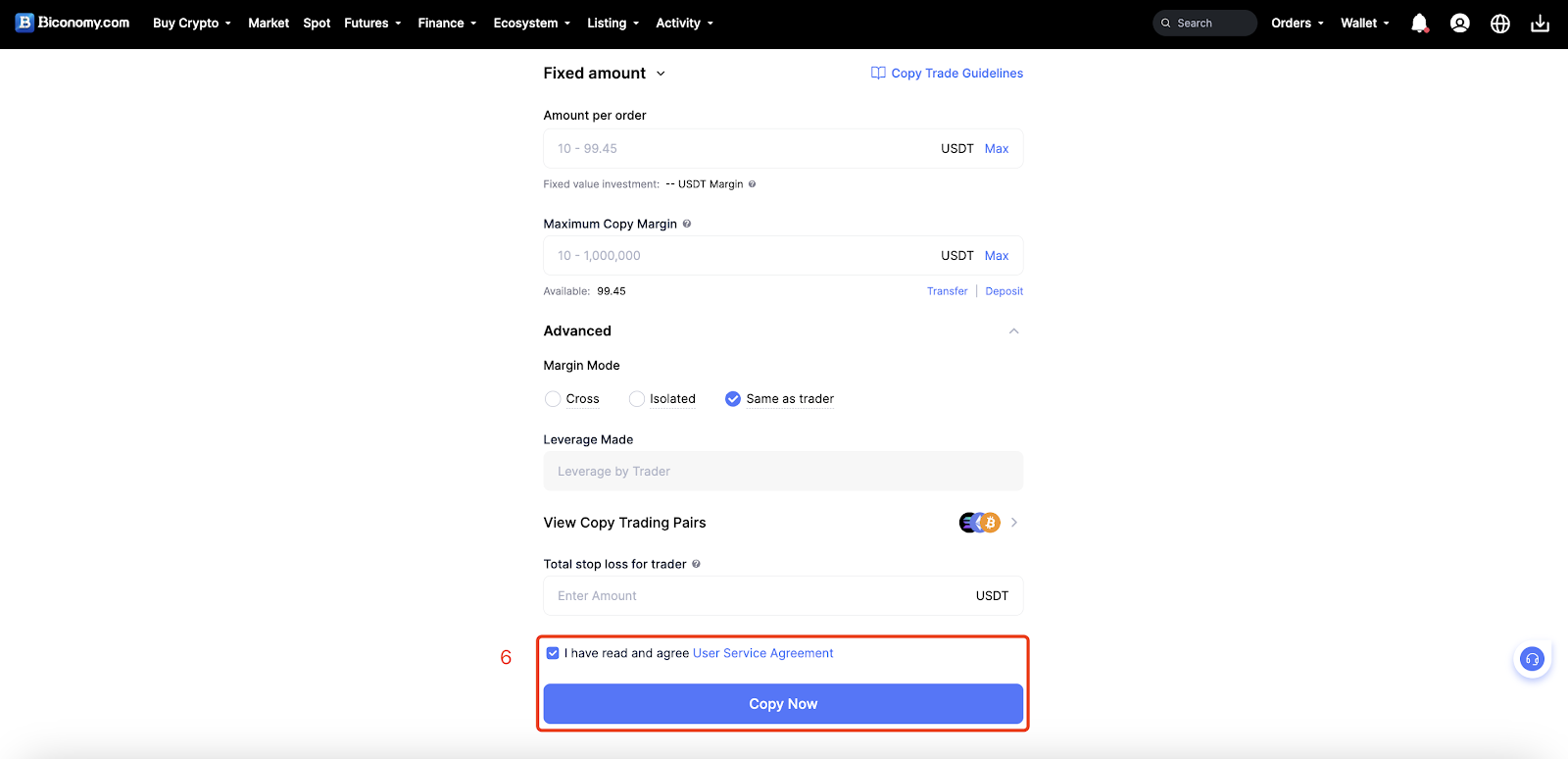
Task: Click the Maximum Copy Margin help icon
Action: [x=687, y=224]
